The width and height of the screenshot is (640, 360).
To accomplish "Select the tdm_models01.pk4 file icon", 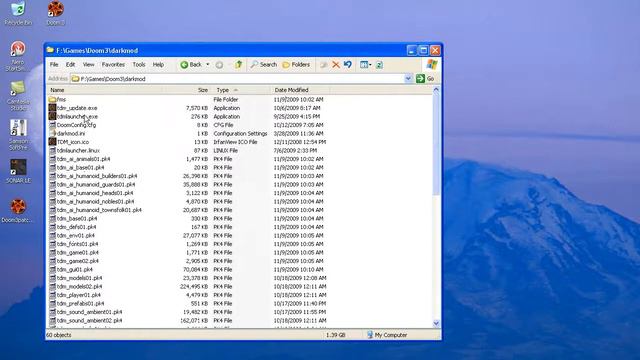I will 52,278.
